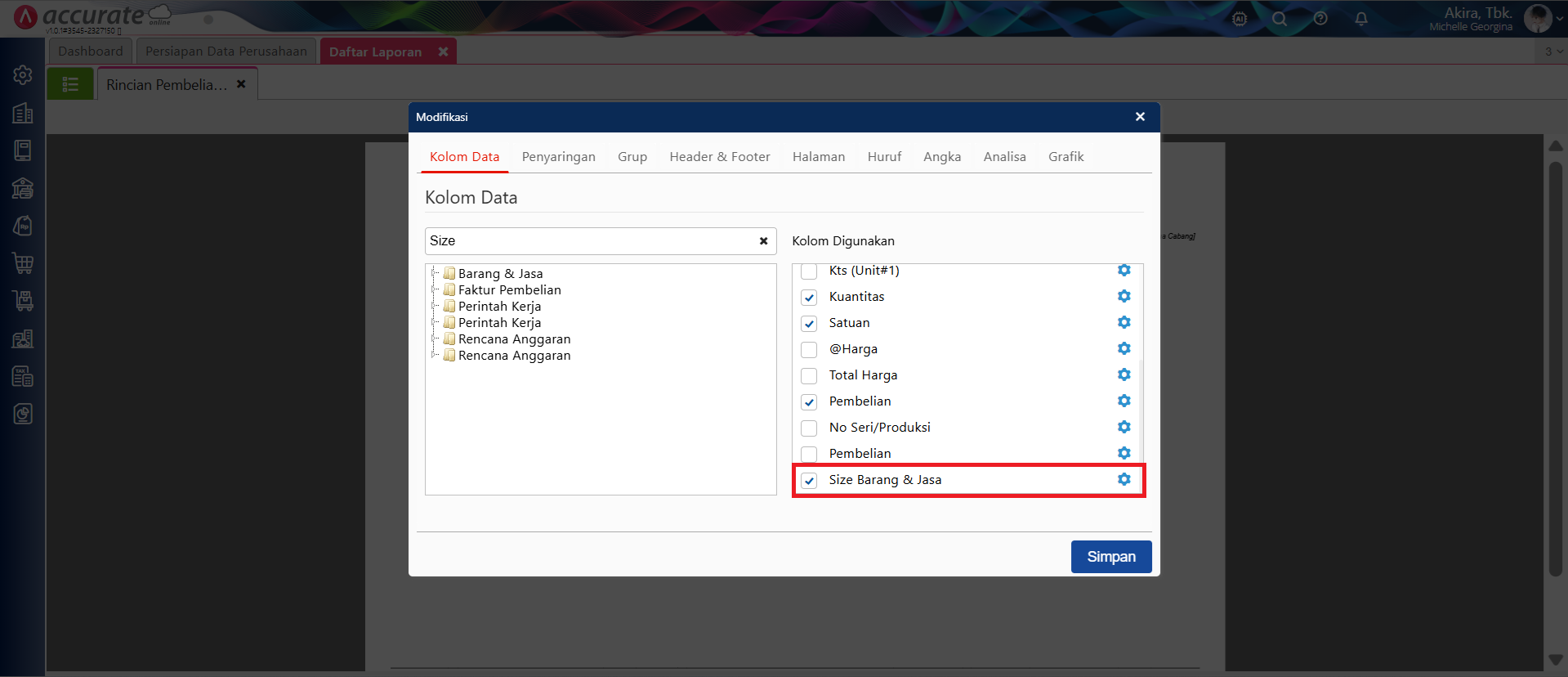Expand the Faktur Pembelian tree node
1568x677 pixels.
436,289
